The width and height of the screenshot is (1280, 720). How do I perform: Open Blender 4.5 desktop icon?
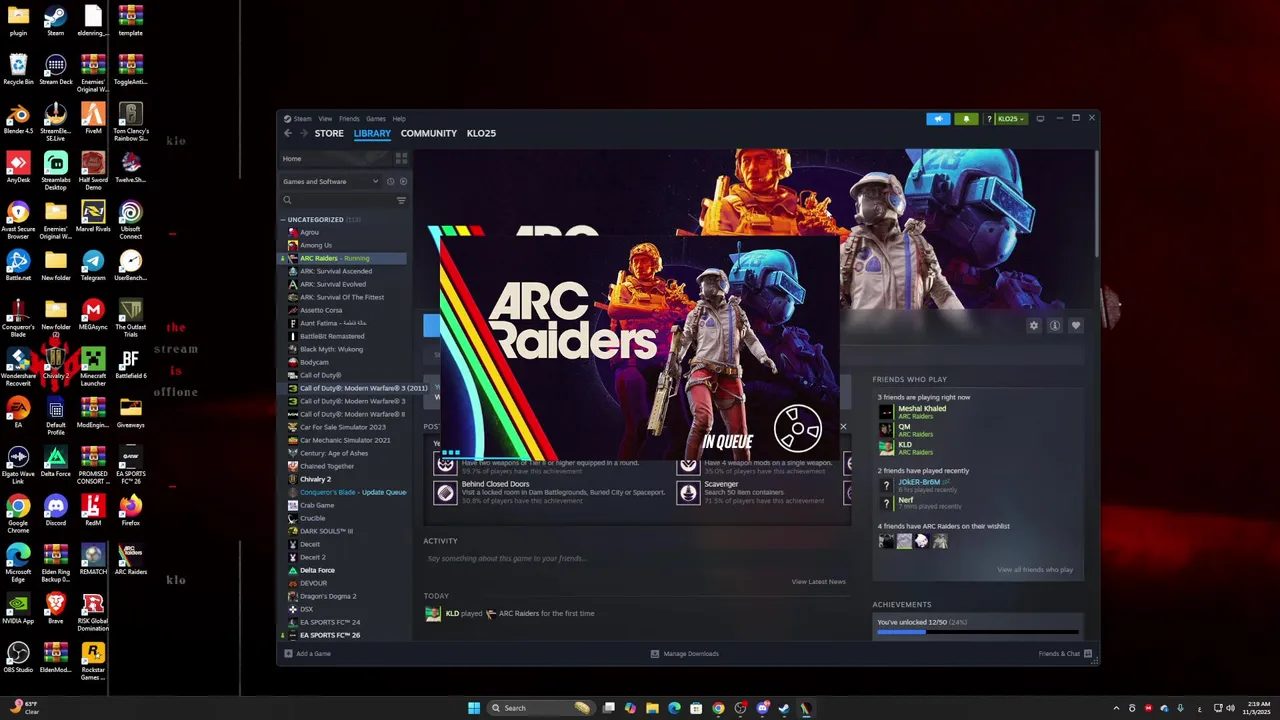pyautogui.click(x=18, y=119)
